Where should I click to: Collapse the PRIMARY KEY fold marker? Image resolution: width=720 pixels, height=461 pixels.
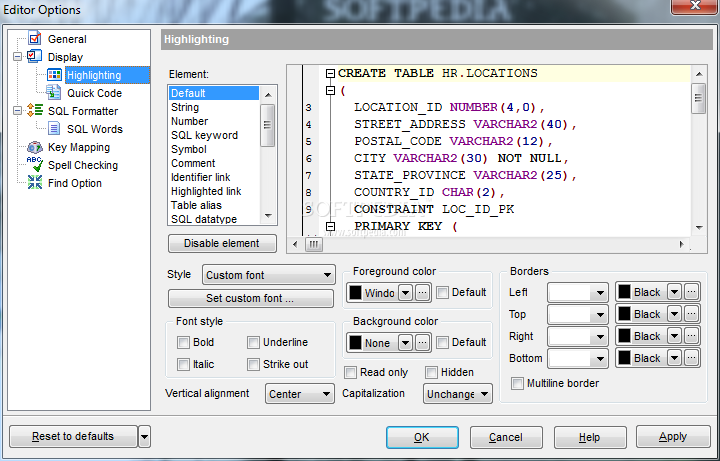coord(330,226)
